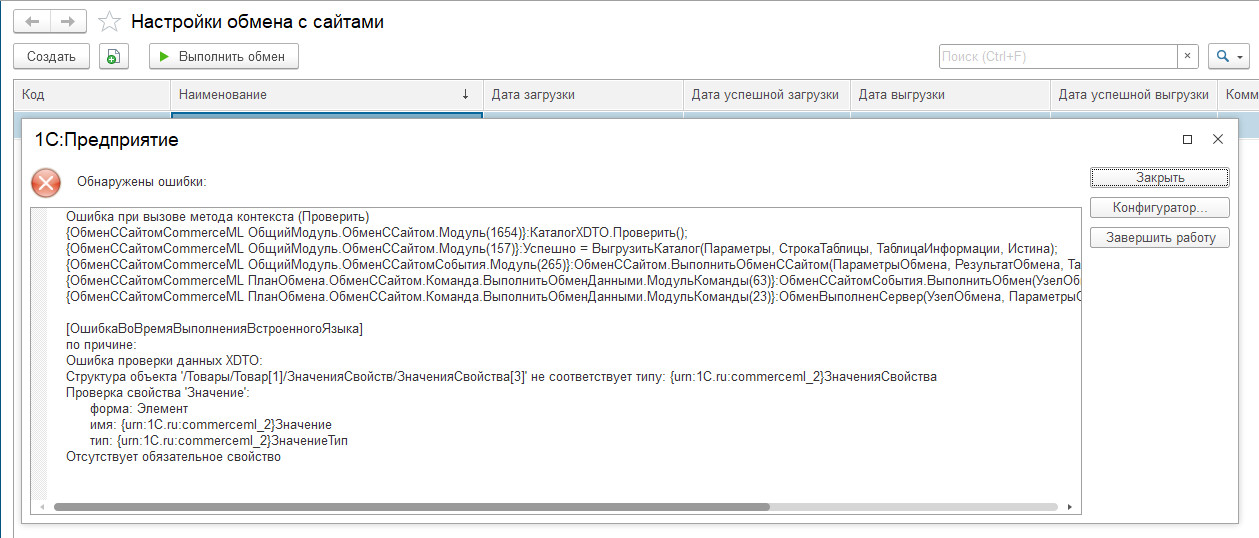Clear the search field with x button

click(1187, 57)
